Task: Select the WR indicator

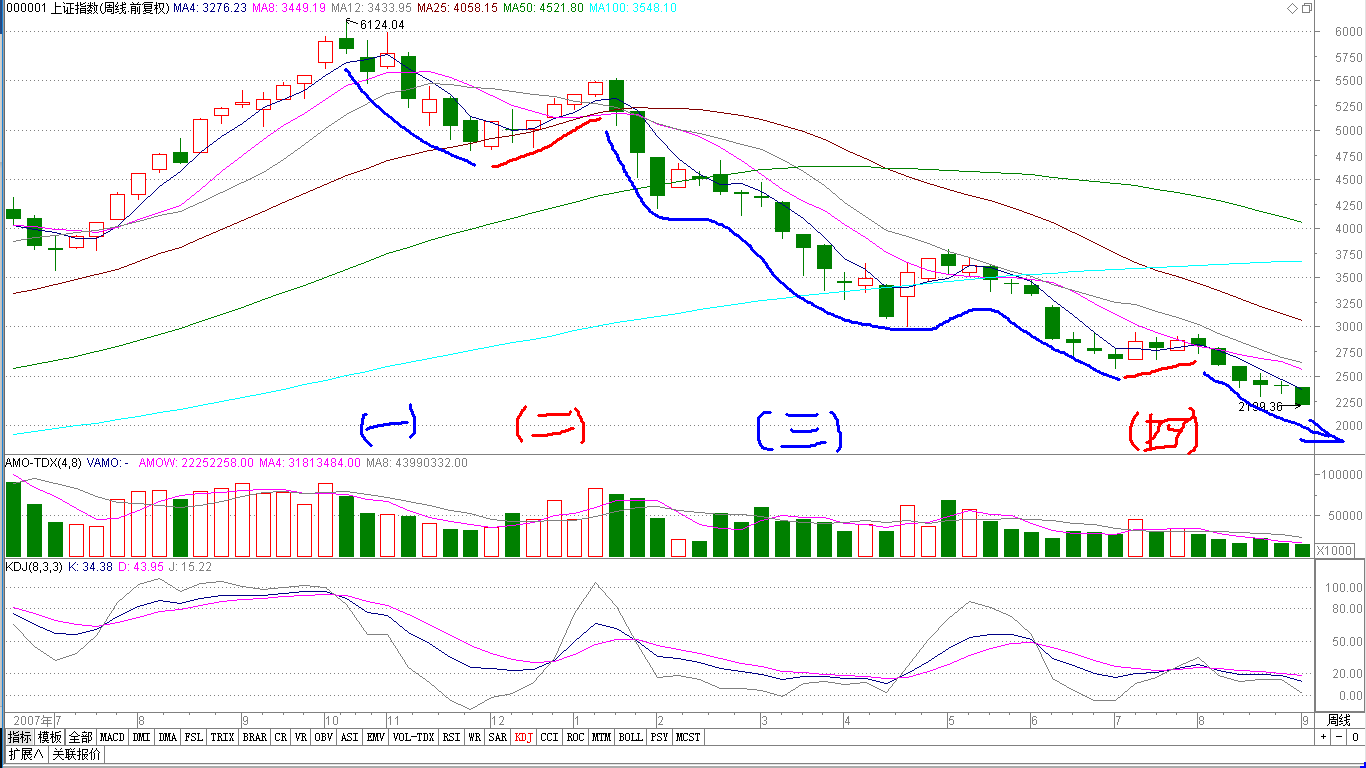Action: (475, 737)
